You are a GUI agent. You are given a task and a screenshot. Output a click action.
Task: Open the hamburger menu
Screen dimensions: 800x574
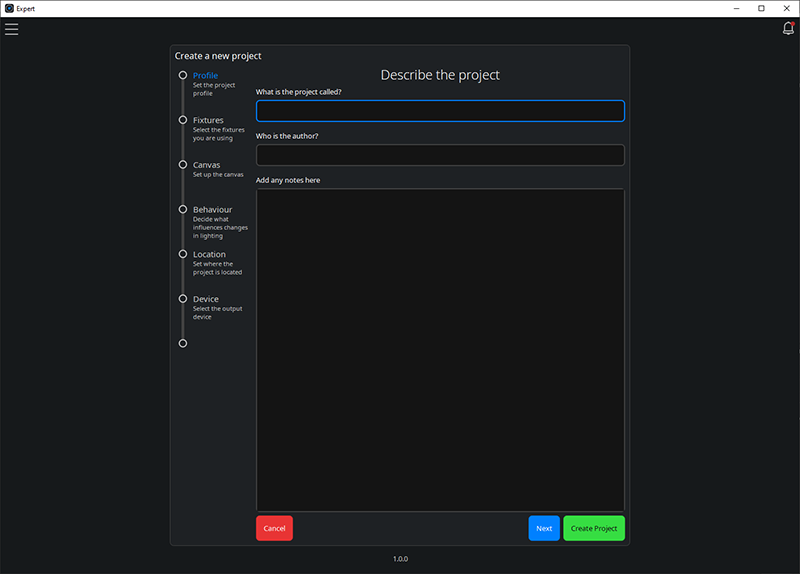(x=12, y=29)
